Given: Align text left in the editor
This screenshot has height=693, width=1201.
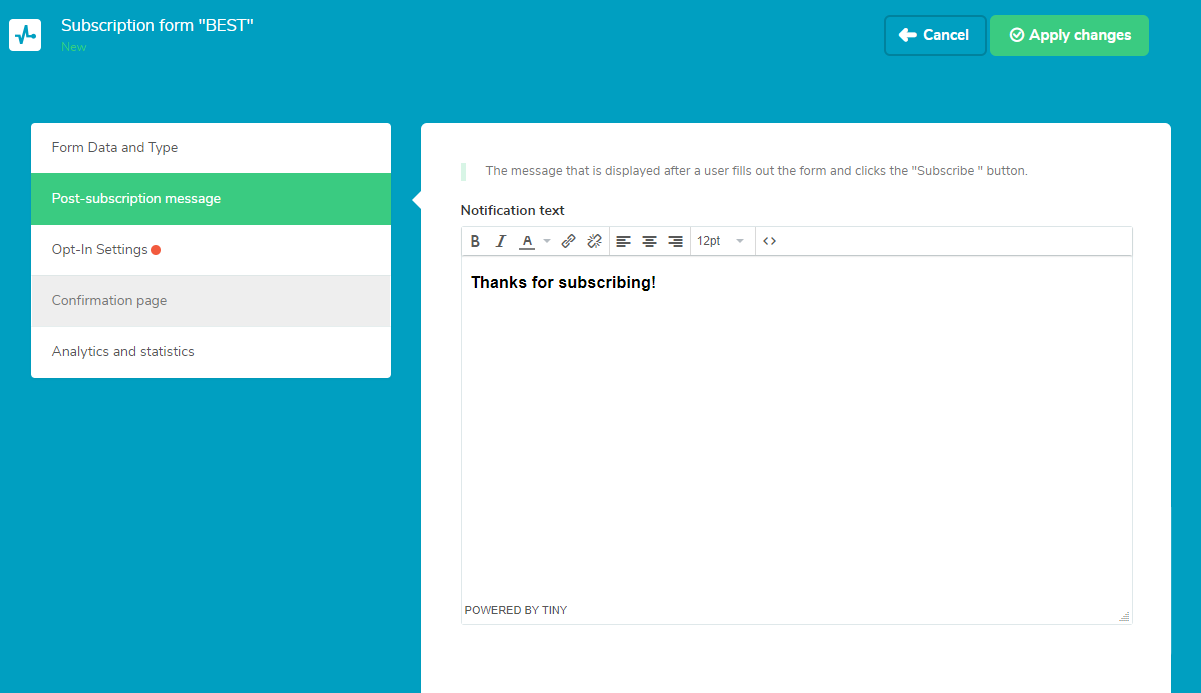Looking at the screenshot, I should coord(623,241).
